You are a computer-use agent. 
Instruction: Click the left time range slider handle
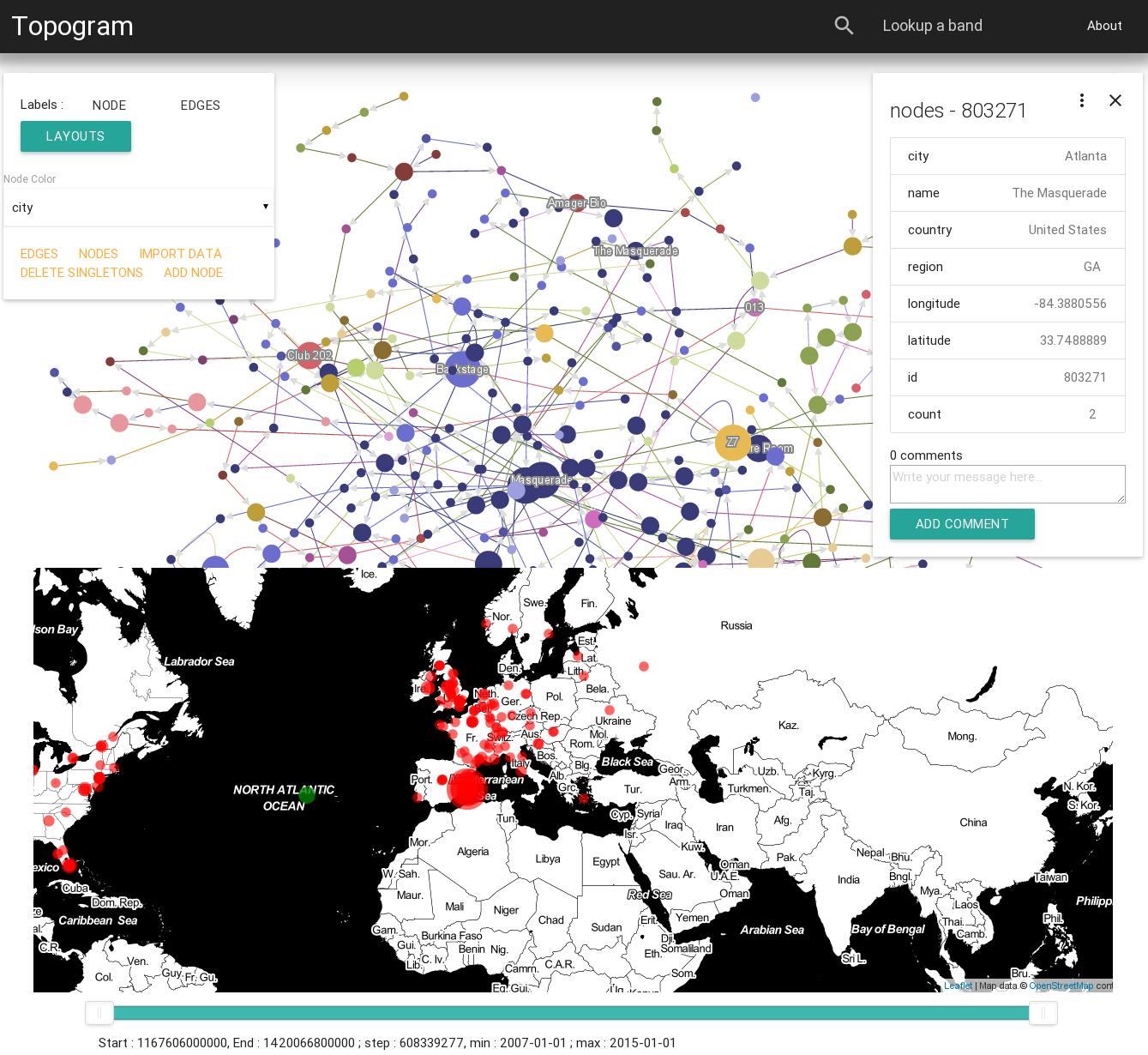(99, 1013)
